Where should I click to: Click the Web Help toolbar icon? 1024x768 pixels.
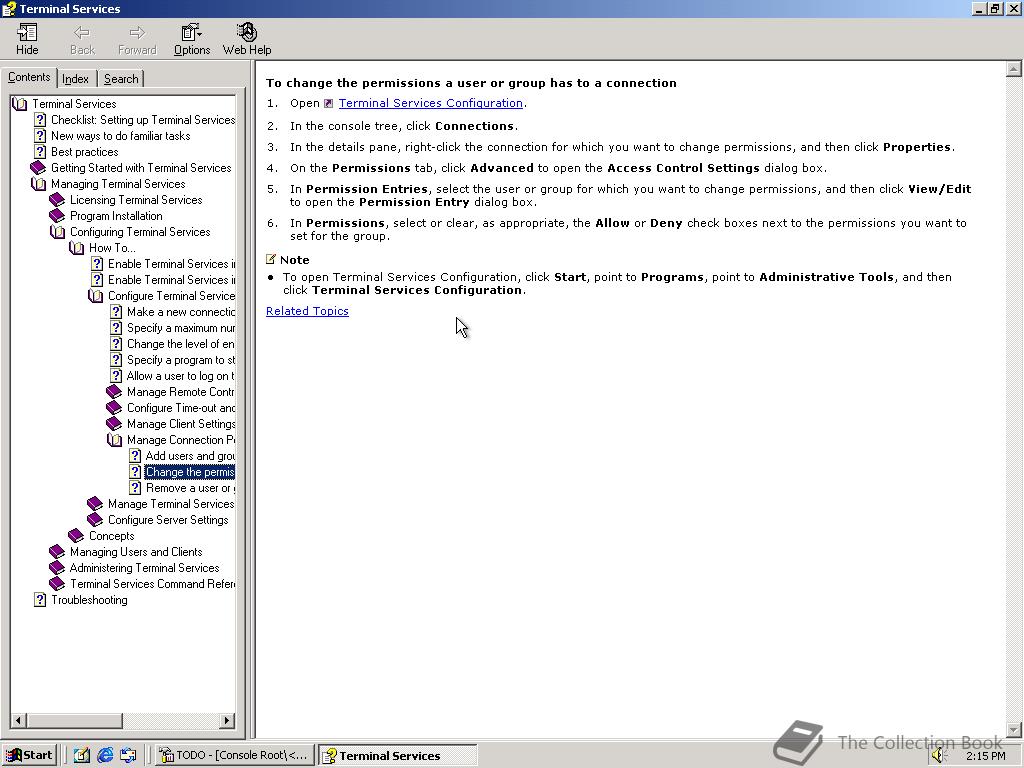pyautogui.click(x=247, y=39)
